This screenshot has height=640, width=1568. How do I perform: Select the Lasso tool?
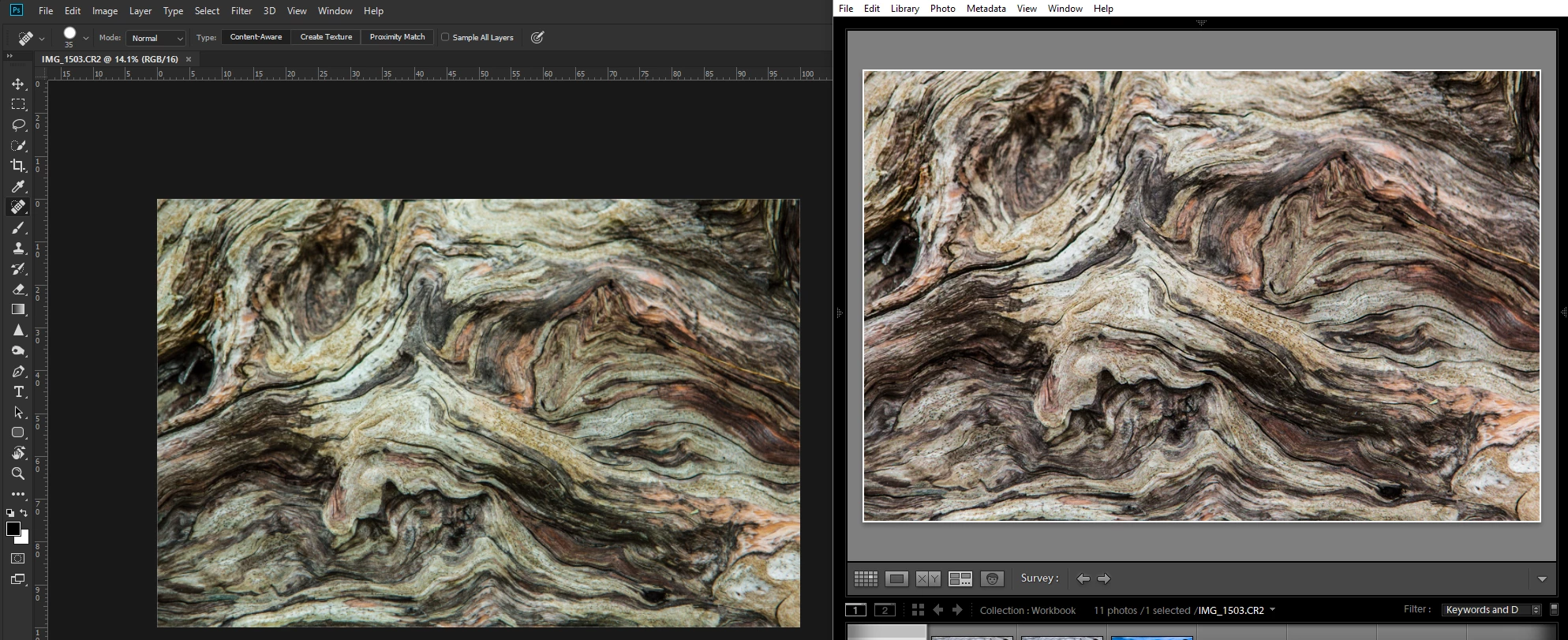[x=18, y=125]
